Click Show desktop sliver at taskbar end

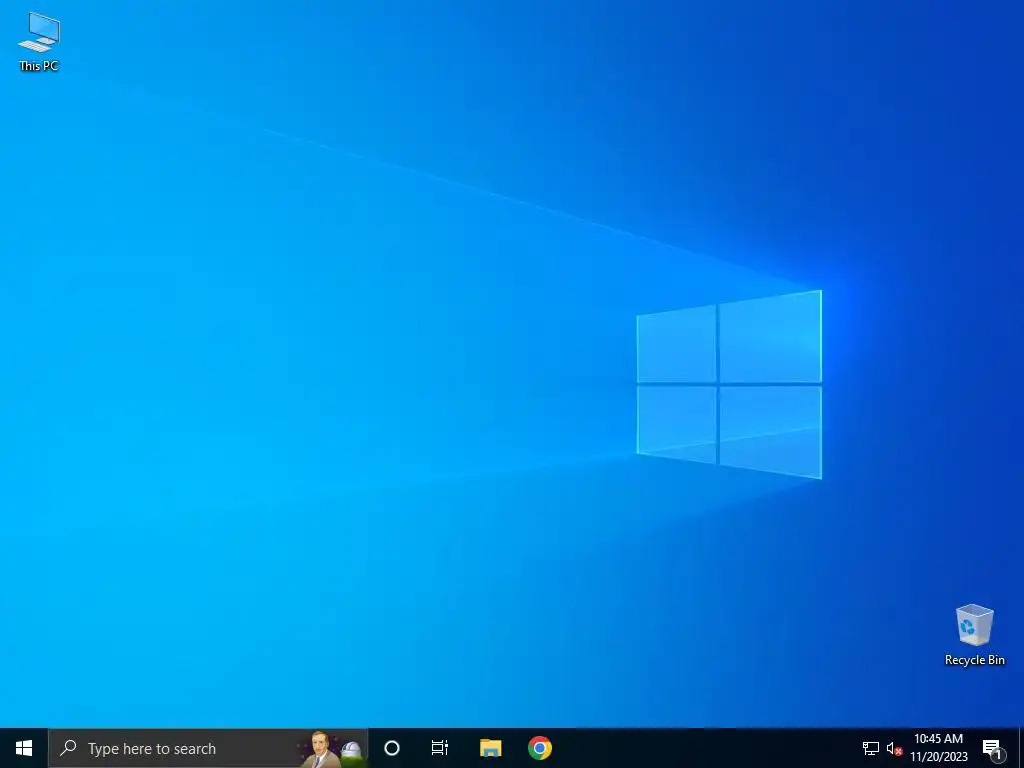(1021, 748)
